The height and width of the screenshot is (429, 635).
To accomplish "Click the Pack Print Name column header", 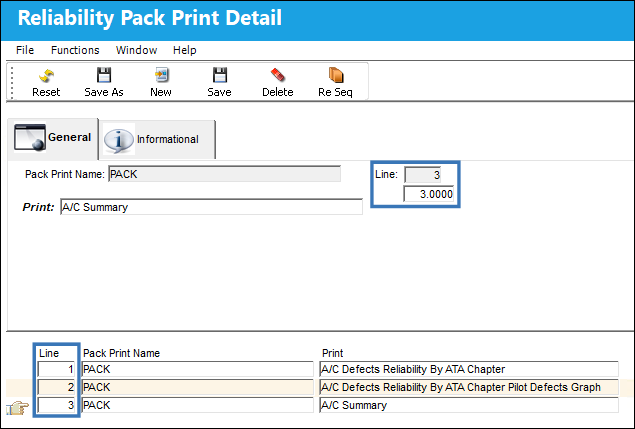I will click(x=121, y=353).
